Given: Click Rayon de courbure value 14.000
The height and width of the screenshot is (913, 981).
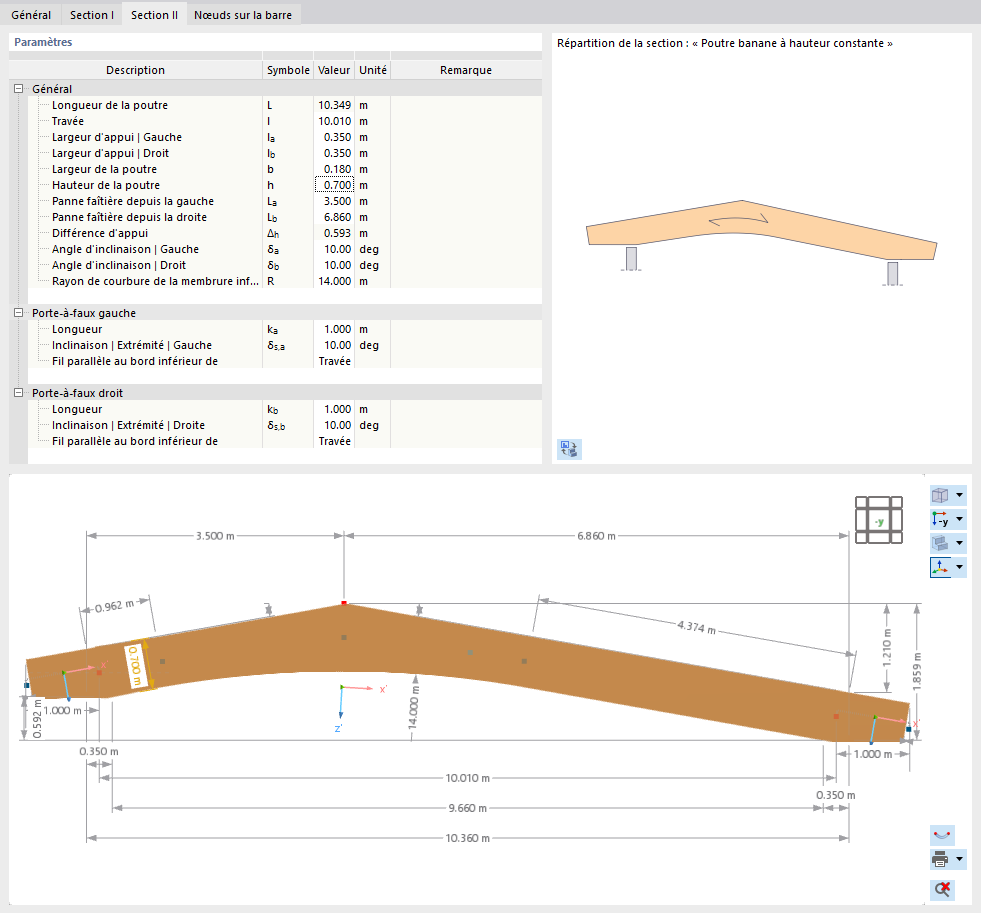Looking at the screenshot, I should (334, 282).
